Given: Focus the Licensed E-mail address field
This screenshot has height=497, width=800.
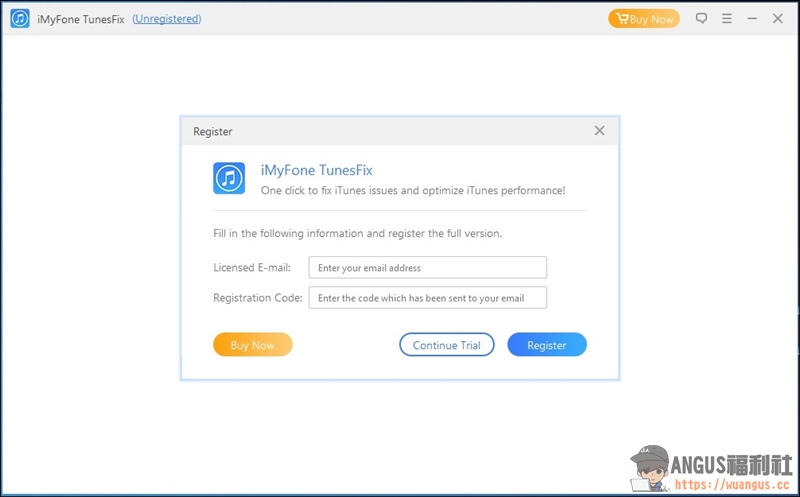Looking at the screenshot, I should pos(428,267).
